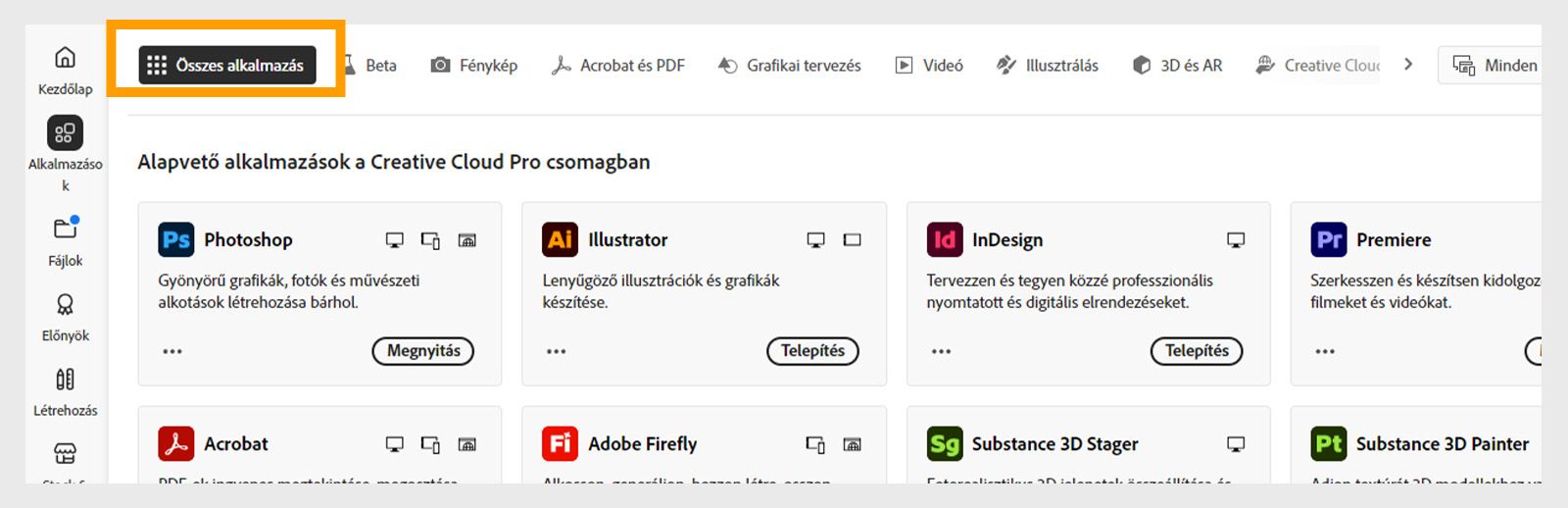Click the Illustrator Ai app icon
This screenshot has width=1568, height=508.
[x=561, y=239]
